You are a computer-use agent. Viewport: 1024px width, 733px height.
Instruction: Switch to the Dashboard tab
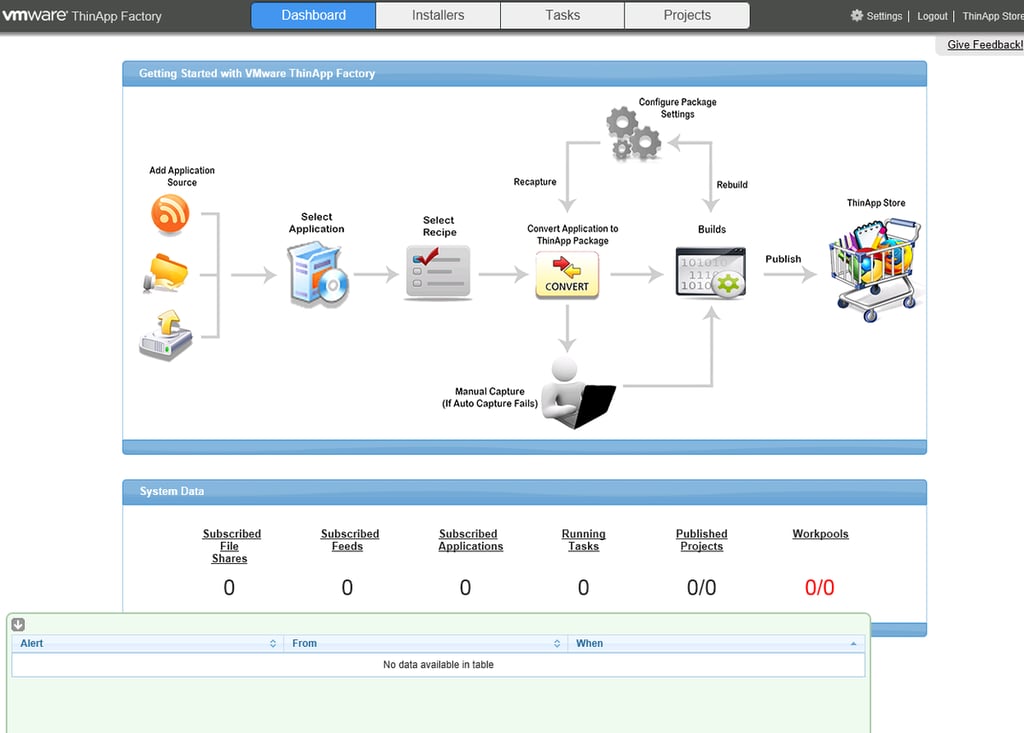pyautogui.click(x=313, y=16)
